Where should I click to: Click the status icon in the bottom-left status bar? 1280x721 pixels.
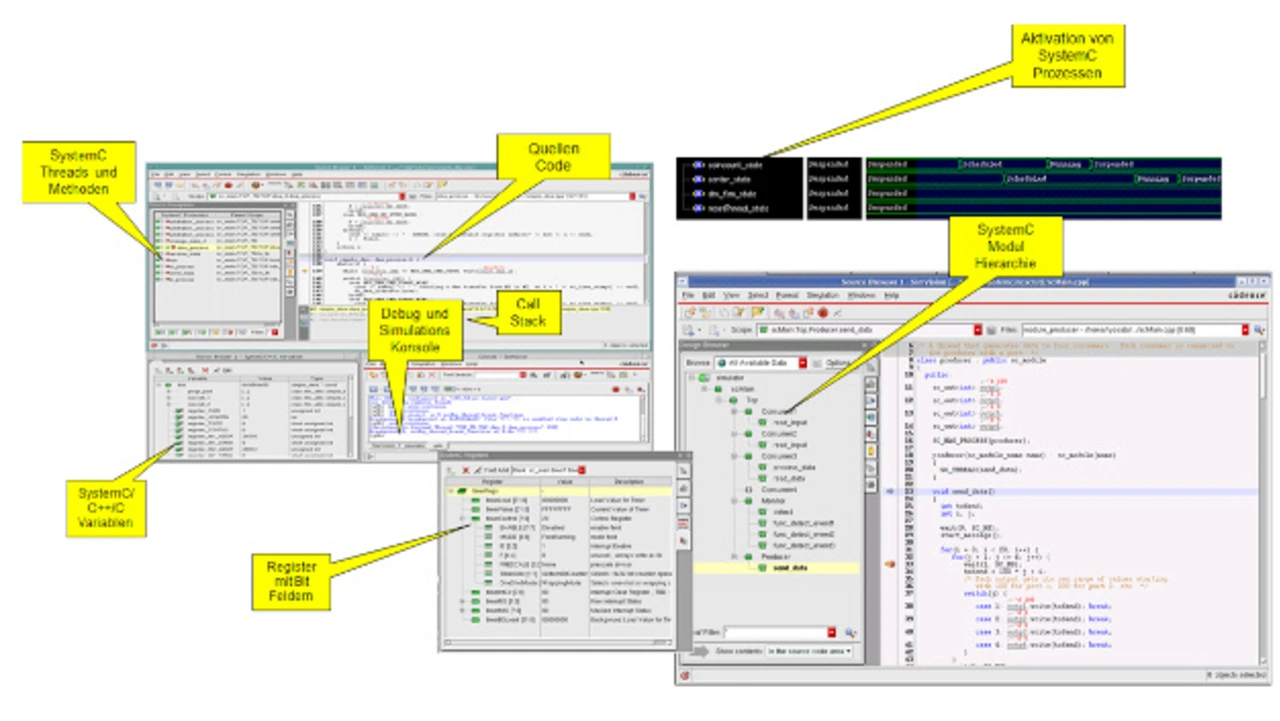[685, 675]
